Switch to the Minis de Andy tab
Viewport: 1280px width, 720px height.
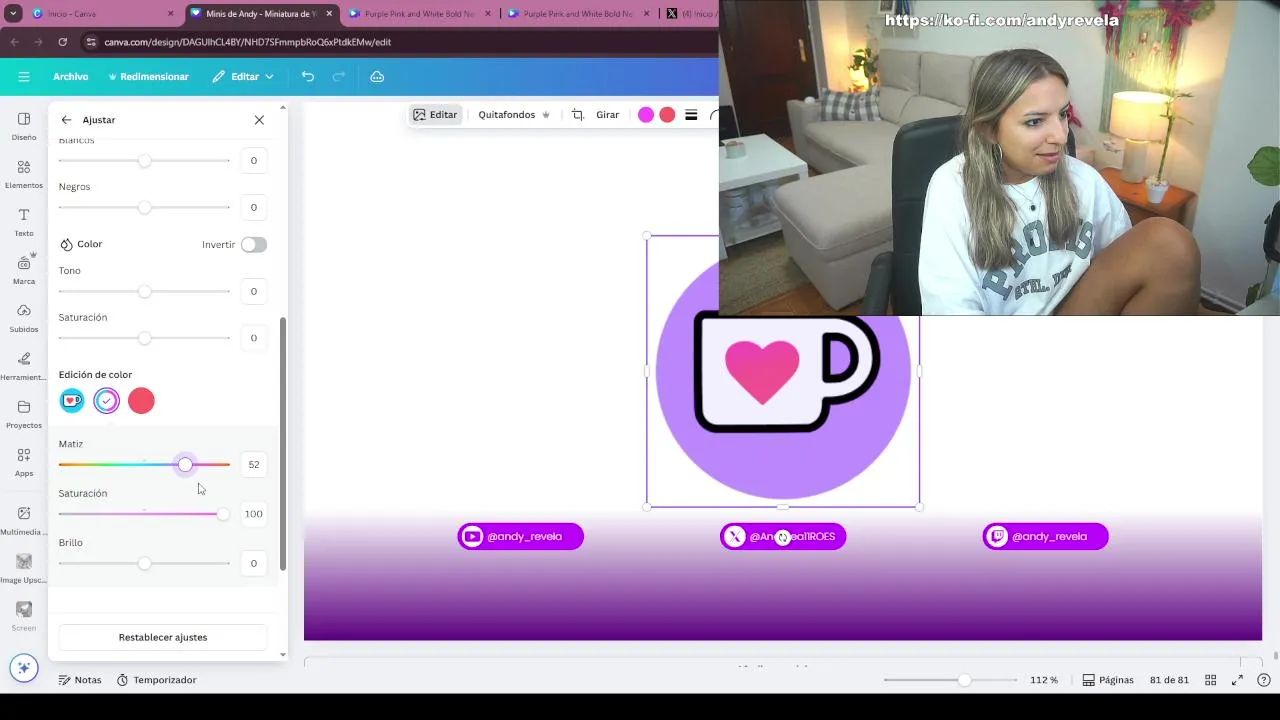(260, 14)
